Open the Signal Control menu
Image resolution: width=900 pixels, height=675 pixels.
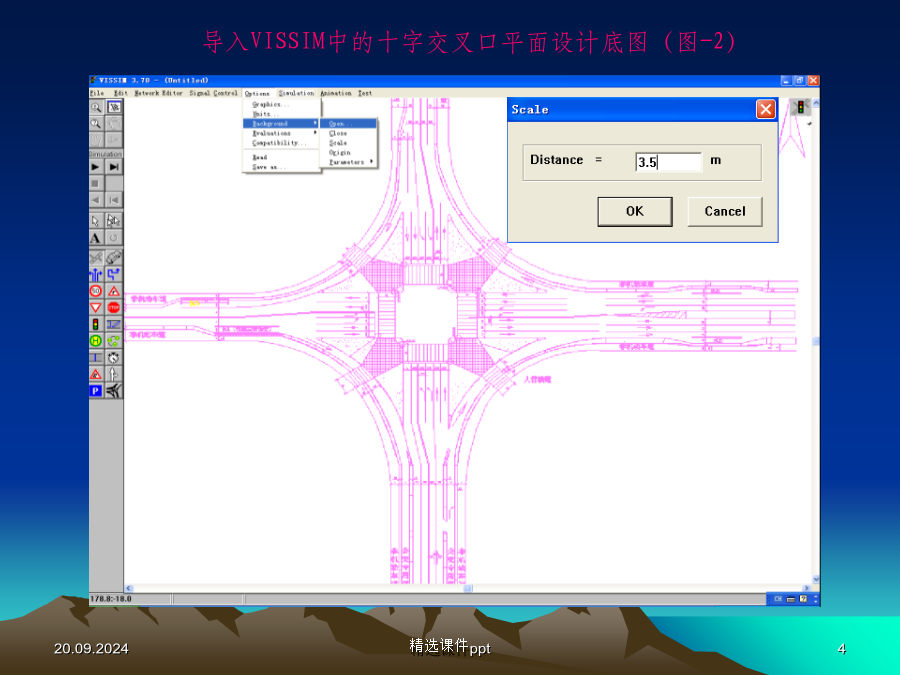coord(214,93)
